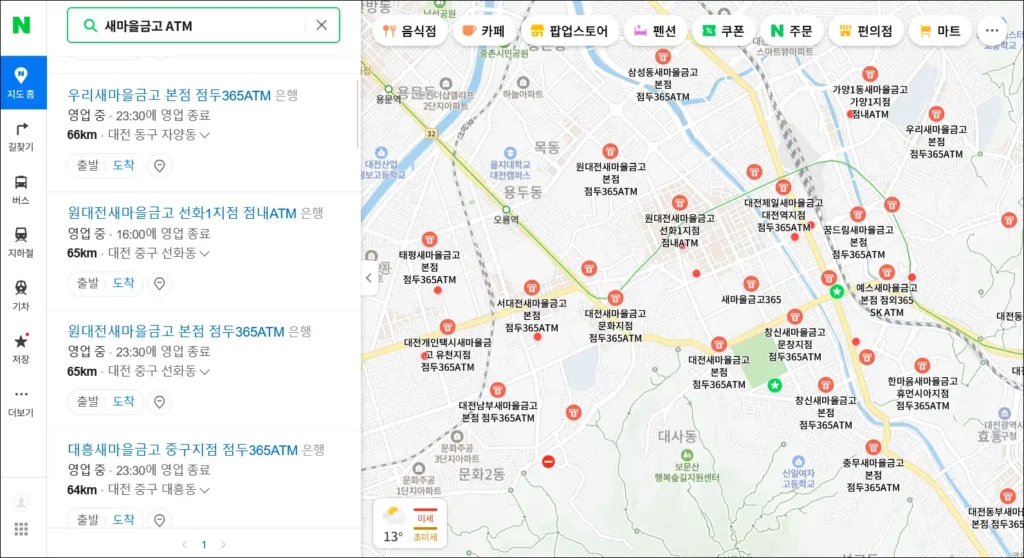
Task: Filter map by 팝업스토어
Action: tap(569, 31)
